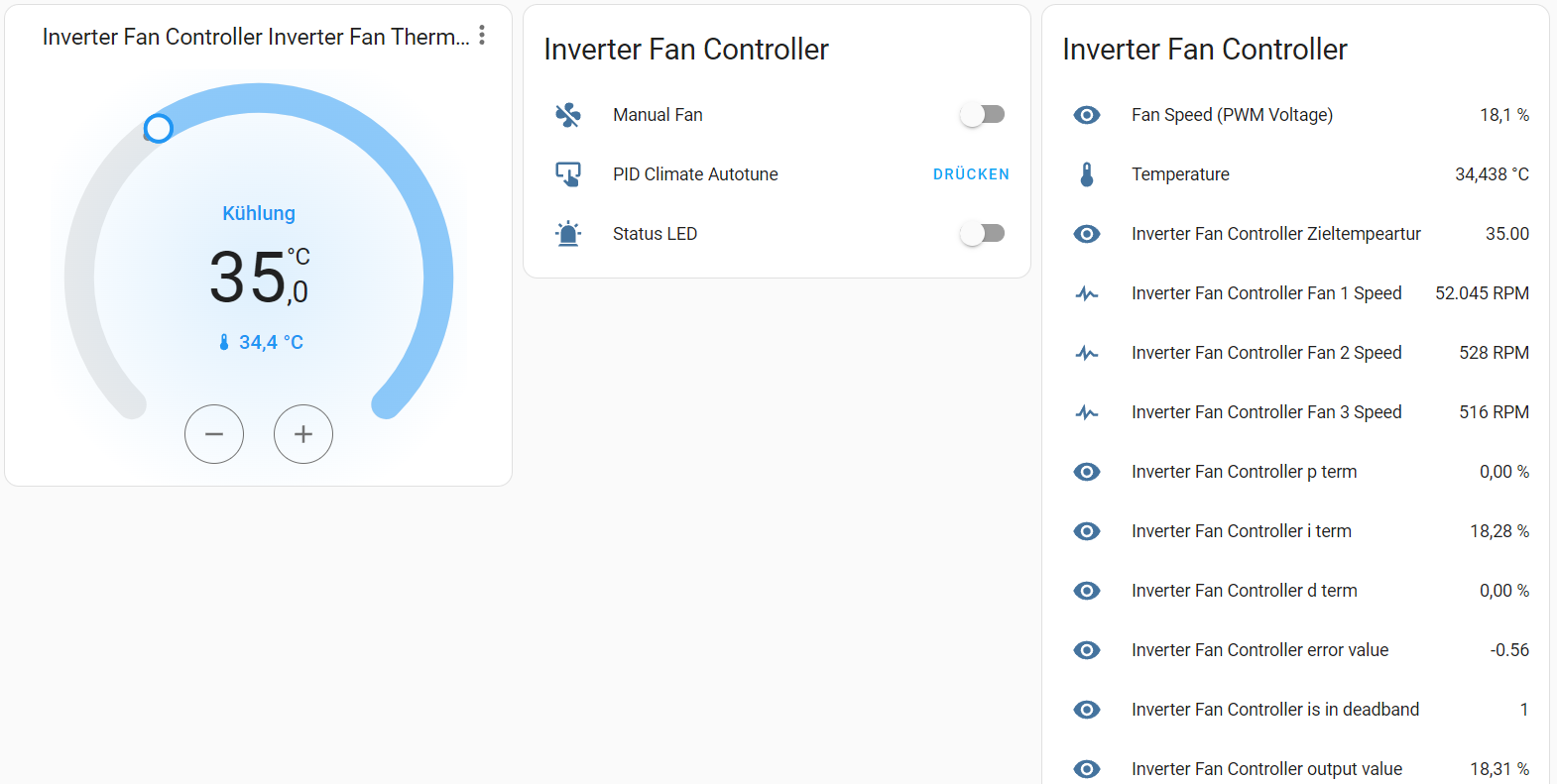Click the PID Climate Autotune gesture icon
This screenshot has width=1557, height=784.
(568, 174)
